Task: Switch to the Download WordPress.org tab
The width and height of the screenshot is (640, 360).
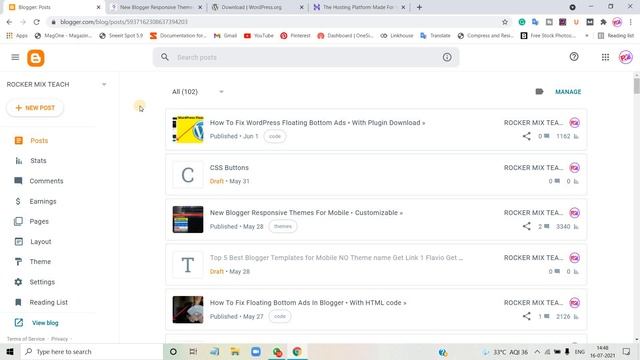Action: (x=258, y=7)
